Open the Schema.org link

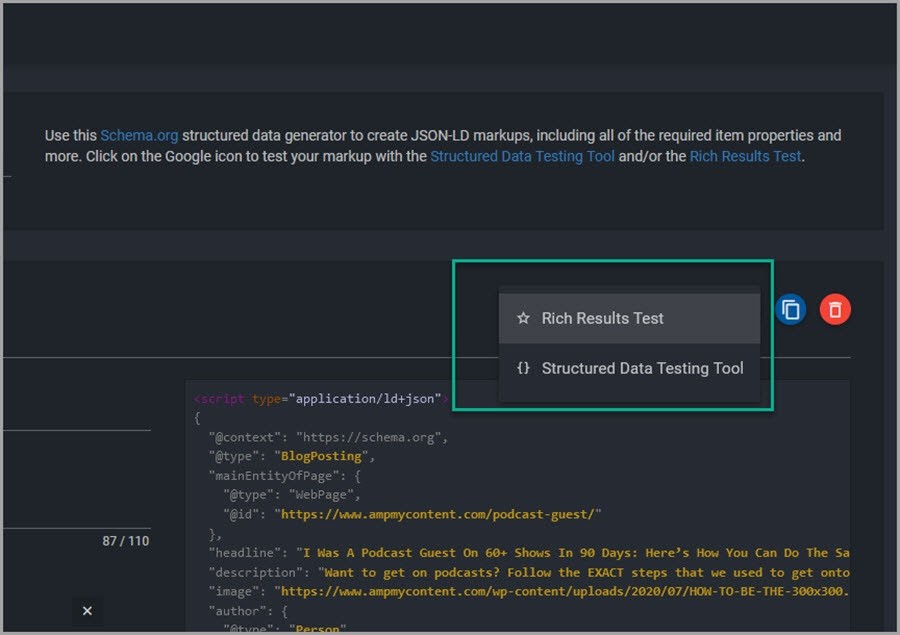[139, 135]
